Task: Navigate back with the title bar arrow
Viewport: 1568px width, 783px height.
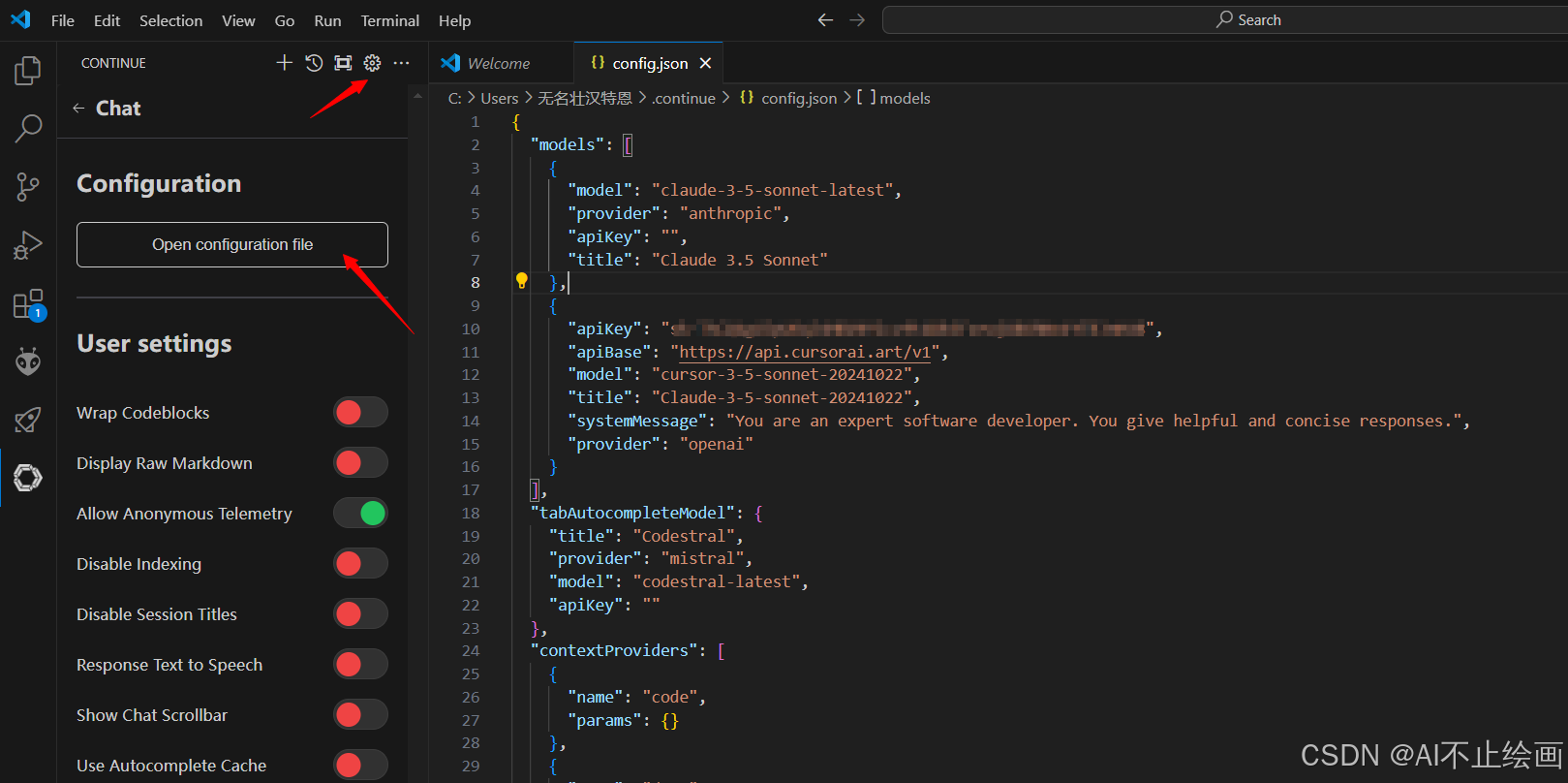Action: click(825, 19)
